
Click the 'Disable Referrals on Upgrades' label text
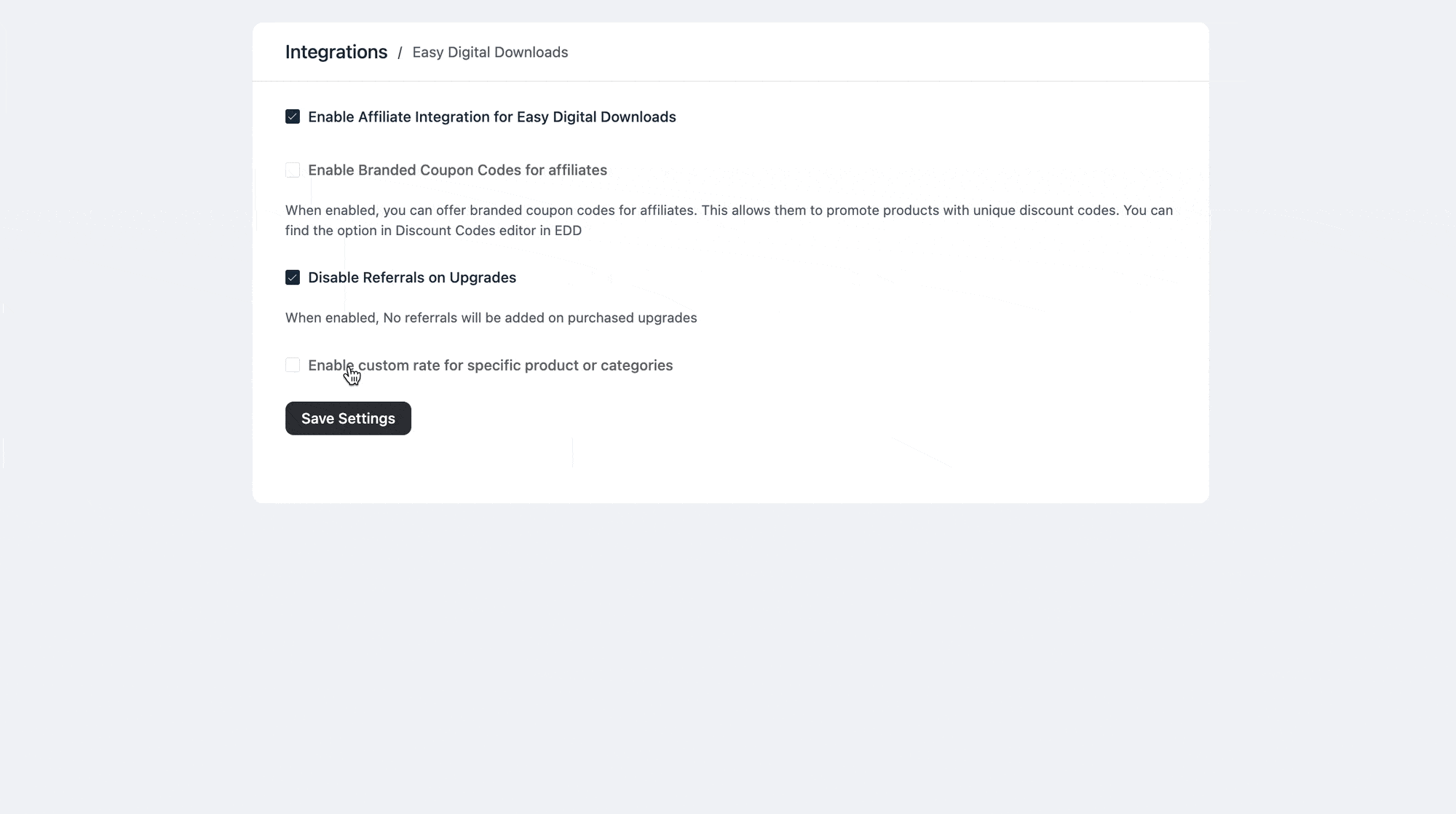coord(412,278)
